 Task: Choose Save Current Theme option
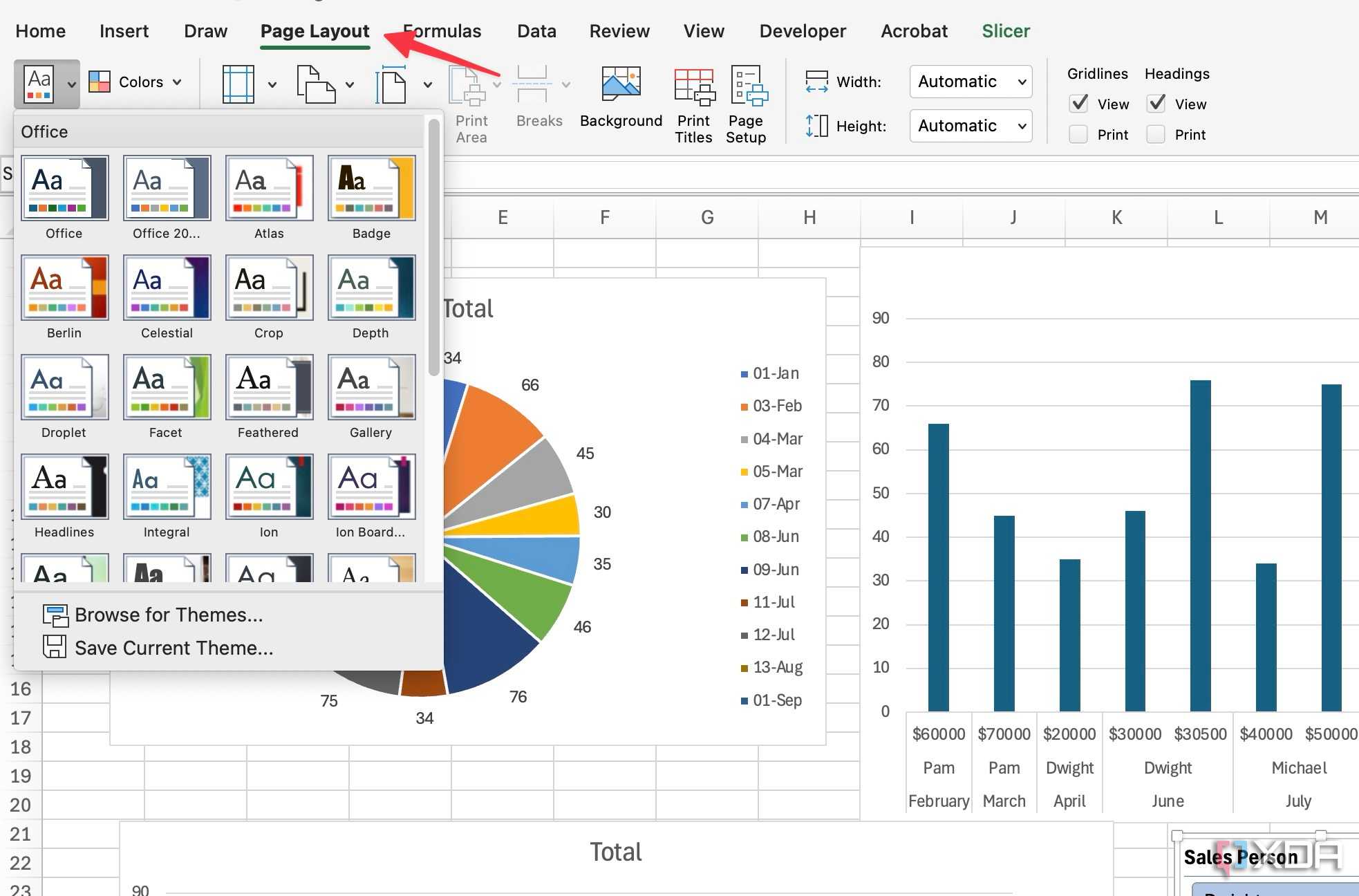pos(174,648)
